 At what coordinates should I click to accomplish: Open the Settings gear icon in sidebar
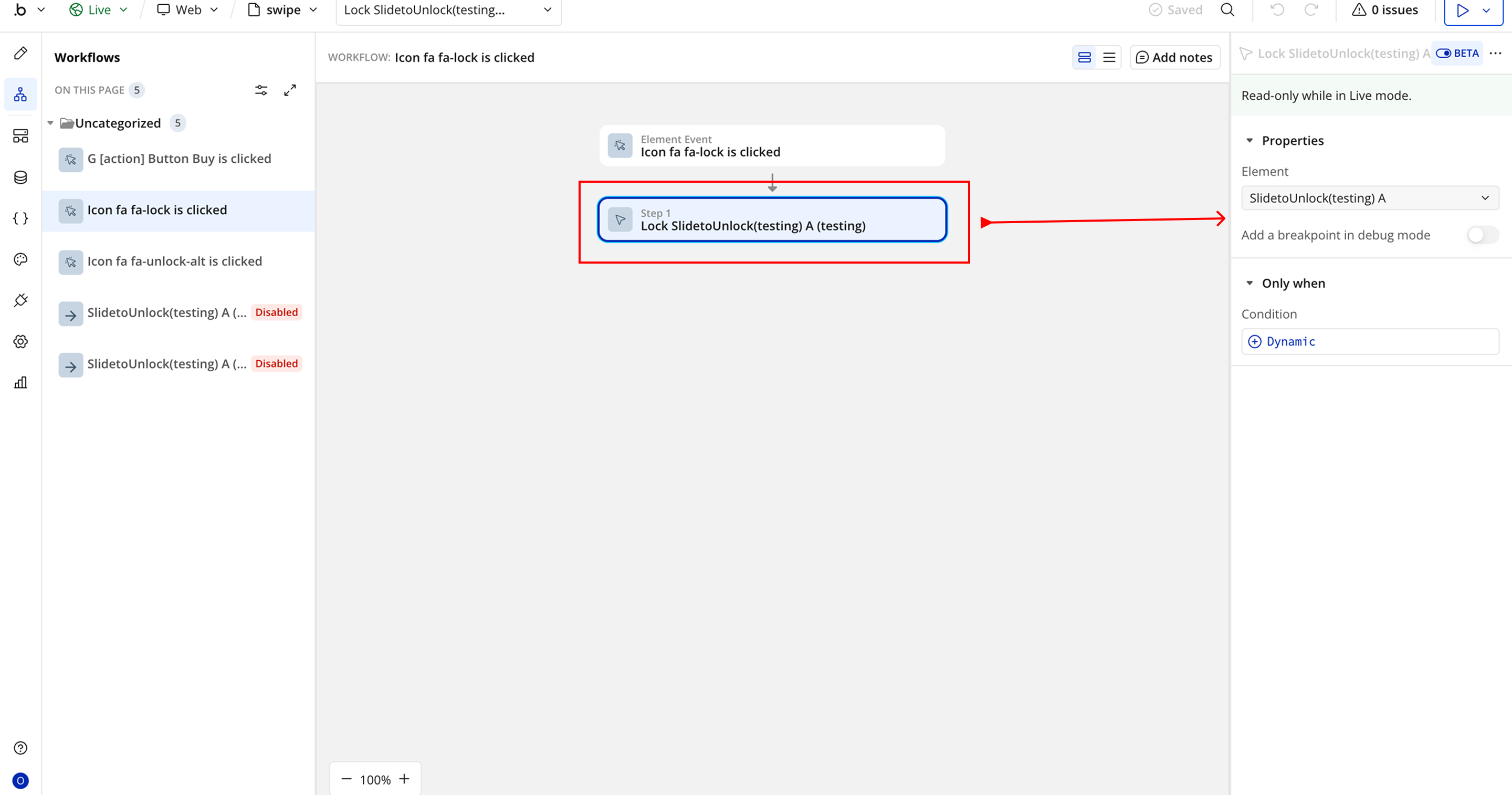pyautogui.click(x=20, y=342)
